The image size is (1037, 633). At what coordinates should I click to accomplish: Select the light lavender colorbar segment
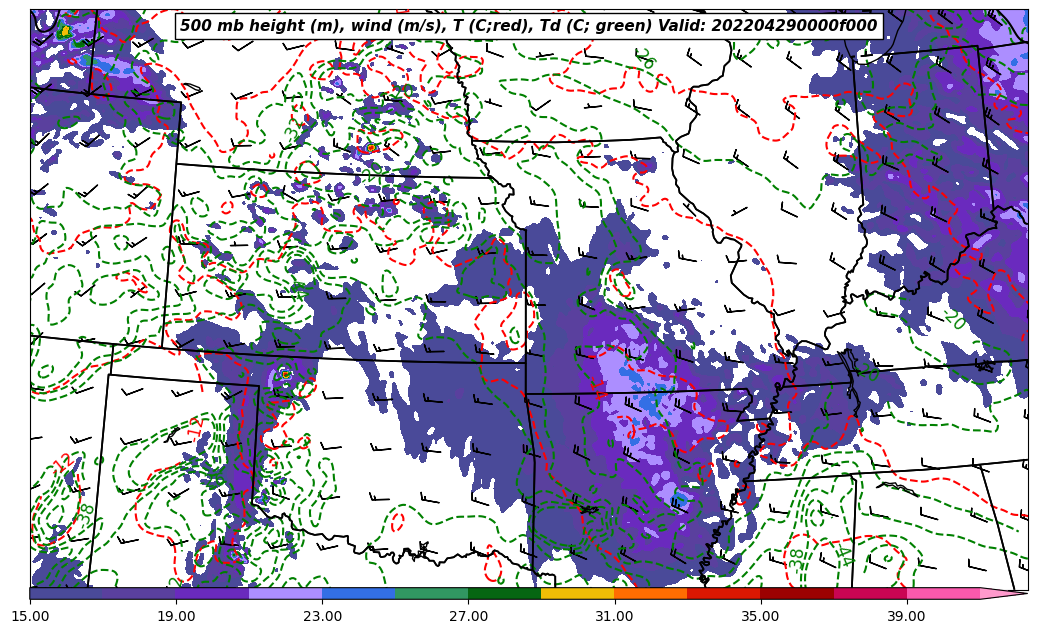285,593
